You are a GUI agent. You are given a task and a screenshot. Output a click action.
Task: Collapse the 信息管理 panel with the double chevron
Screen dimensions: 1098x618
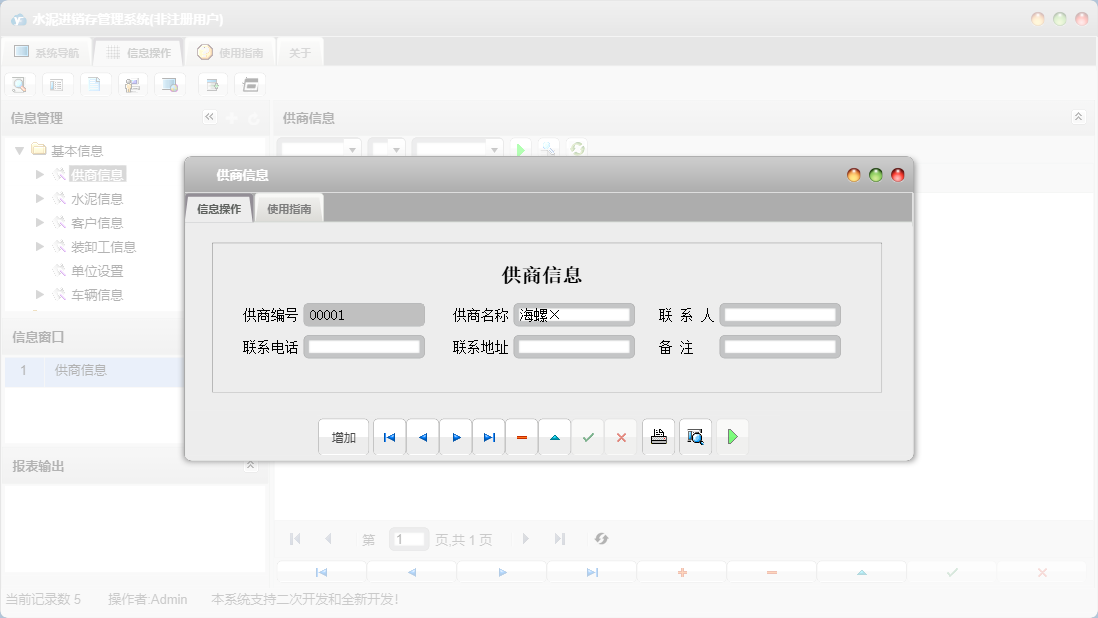(210, 116)
